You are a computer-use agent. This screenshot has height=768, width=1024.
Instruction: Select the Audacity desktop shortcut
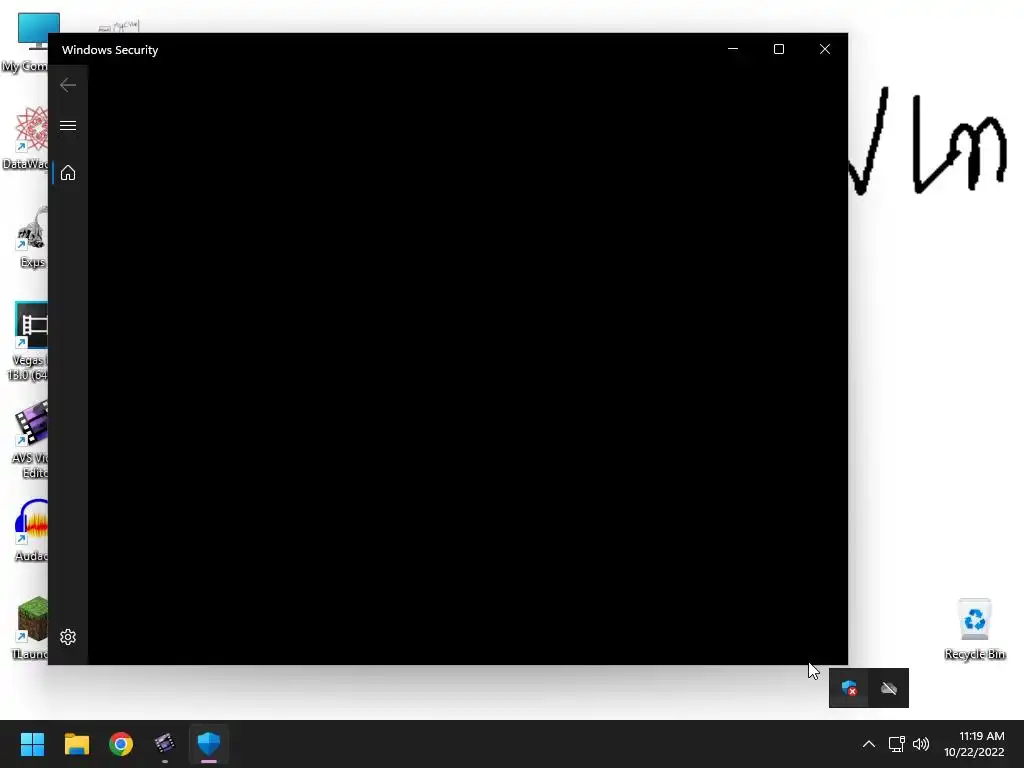pos(31,530)
